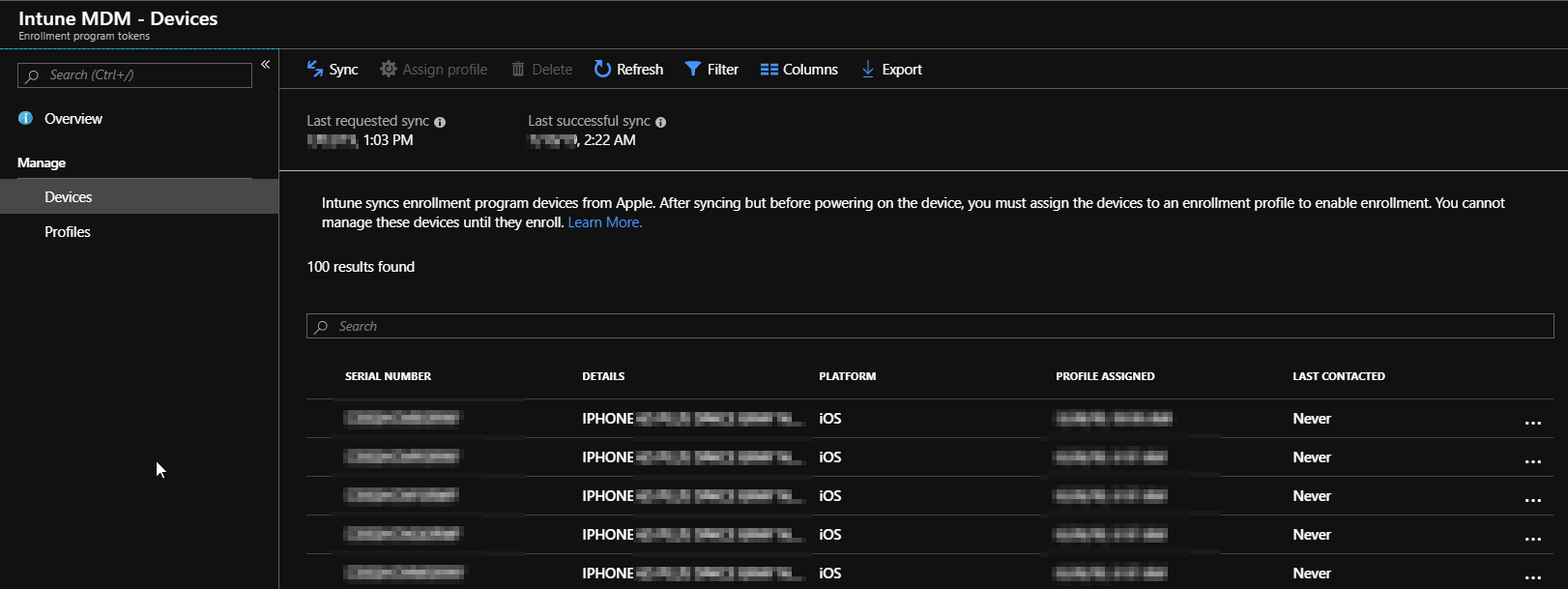Sort by Serial Number column header

(x=388, y=376)
